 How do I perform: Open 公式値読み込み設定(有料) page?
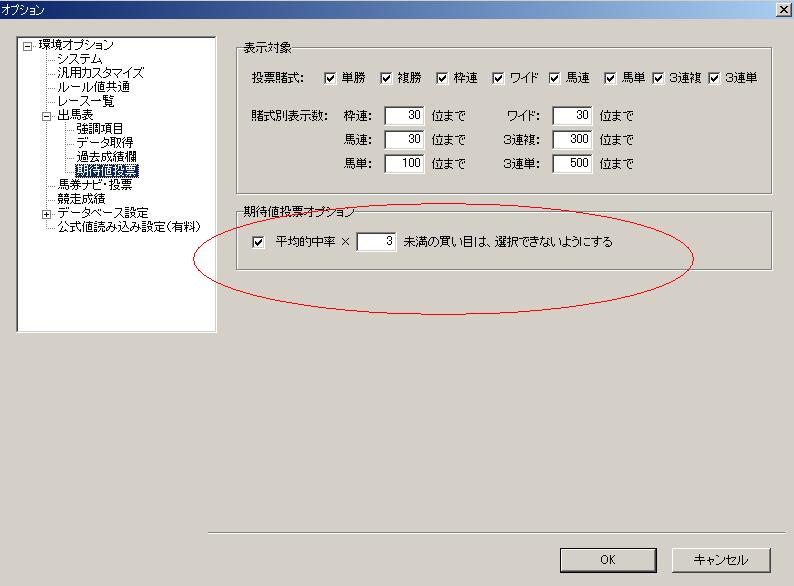129,226
